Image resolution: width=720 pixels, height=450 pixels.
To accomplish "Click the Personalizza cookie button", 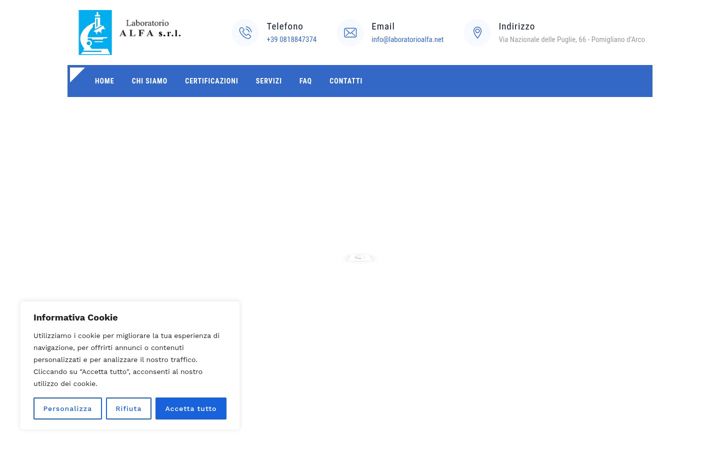I will pos(68,408).
